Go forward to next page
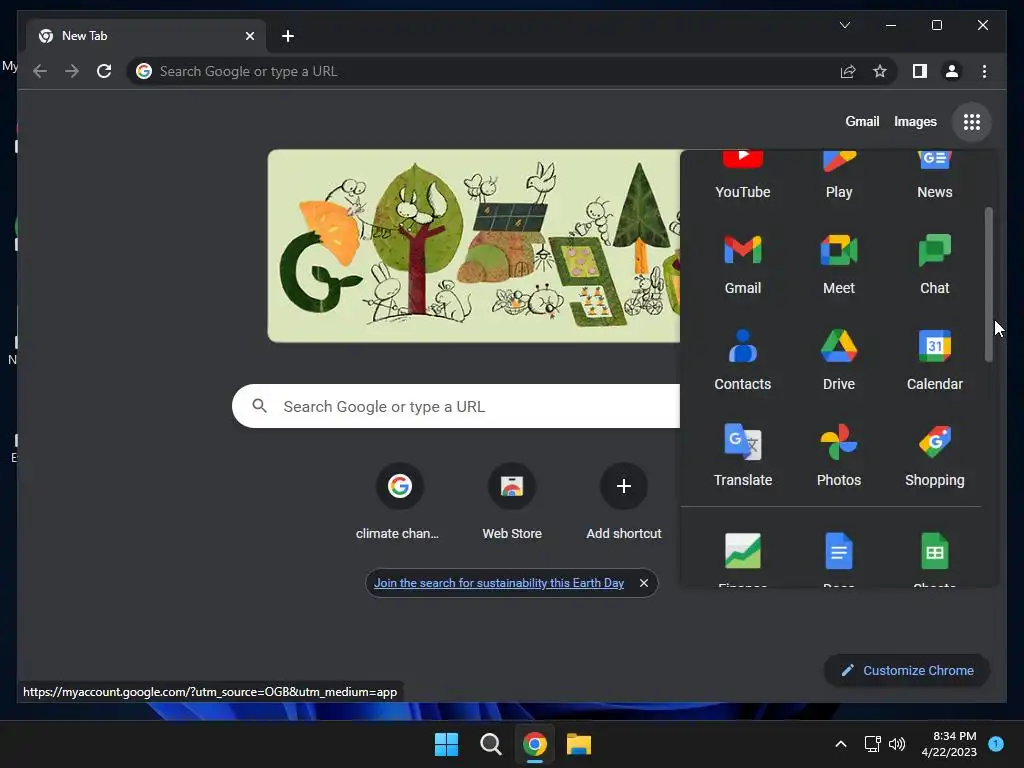This screenshot has height=768, width=1024. click(x=72, y=71)
